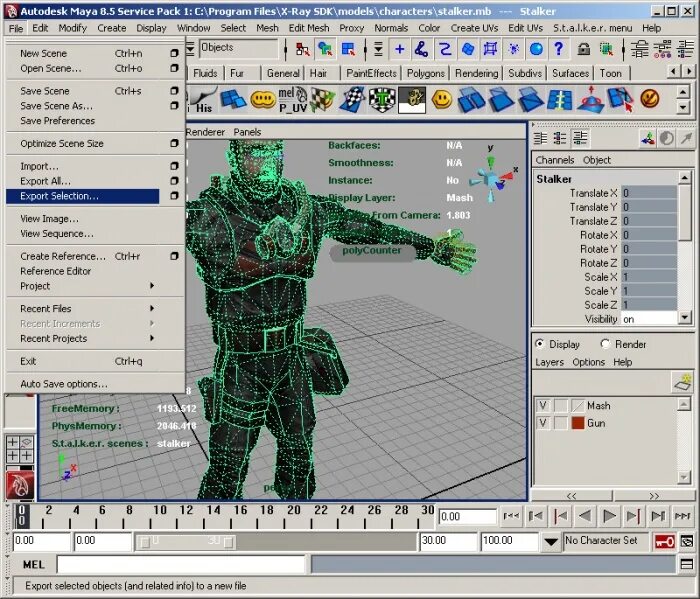Toggle the rendering selection mask sphere icon

(x=536, y=49)
